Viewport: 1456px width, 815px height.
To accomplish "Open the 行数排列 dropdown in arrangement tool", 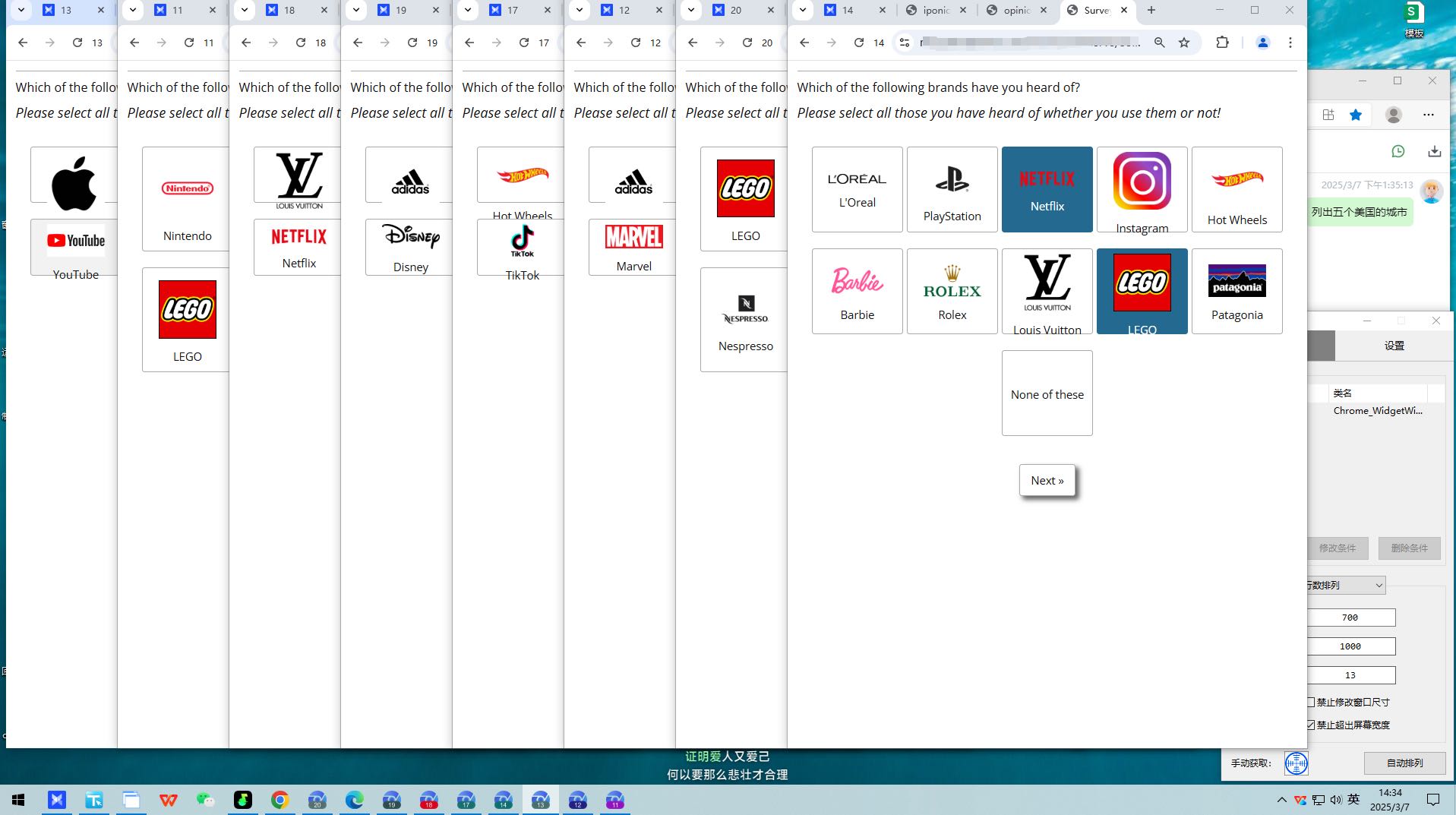I will pyautogui.click(x=1346, y=585).
